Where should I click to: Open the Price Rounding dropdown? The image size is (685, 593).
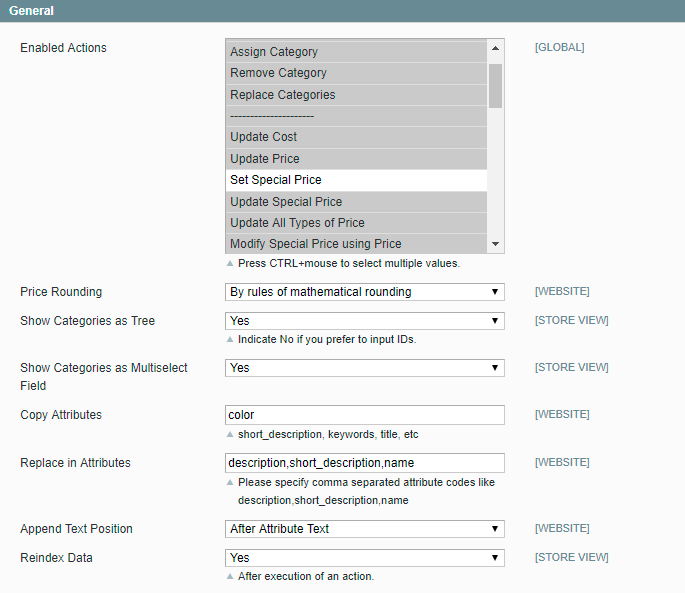364,292
